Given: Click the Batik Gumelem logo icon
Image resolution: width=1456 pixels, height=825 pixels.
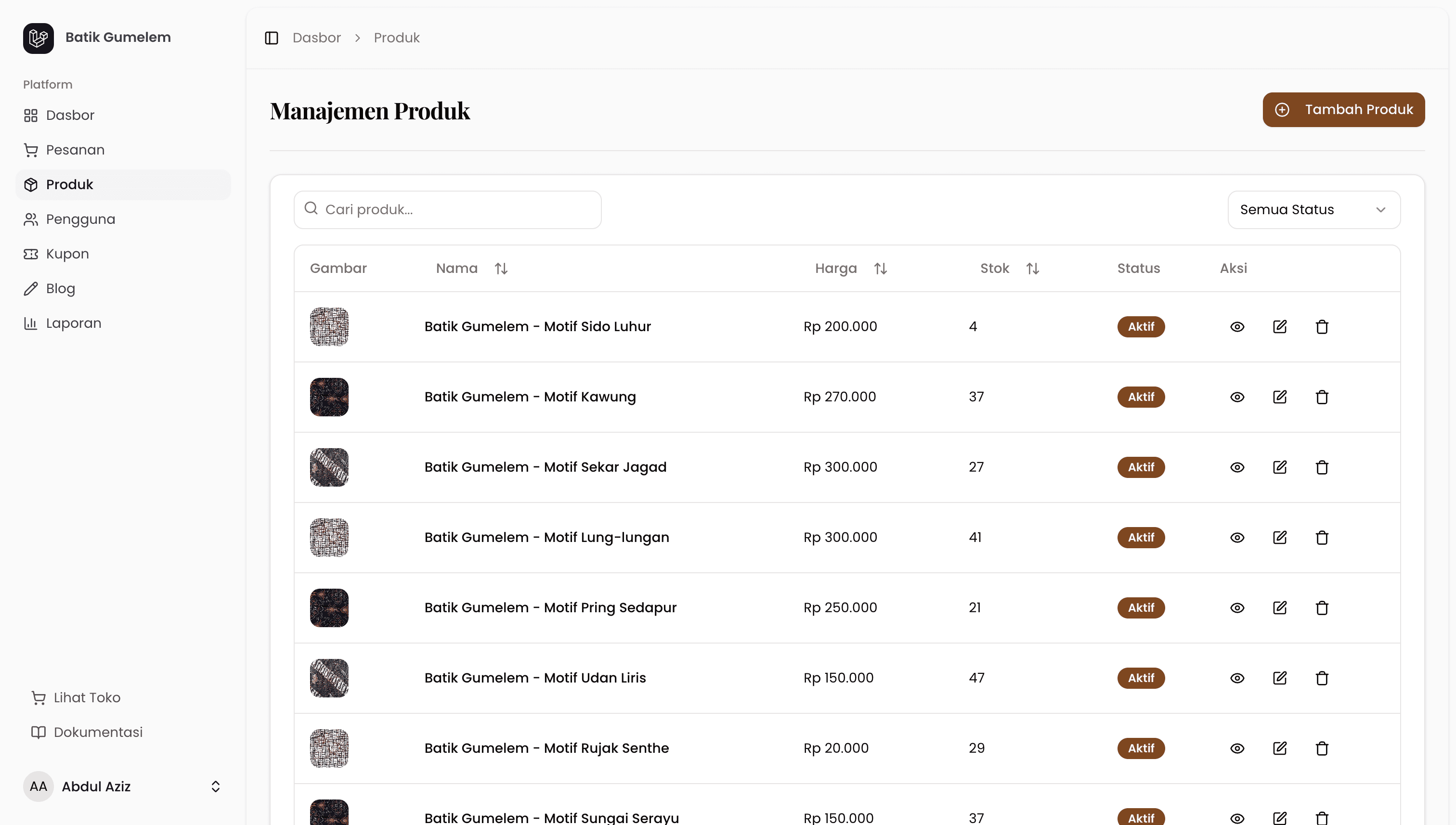Looking at the screenshot, I should tap(39, 38).
